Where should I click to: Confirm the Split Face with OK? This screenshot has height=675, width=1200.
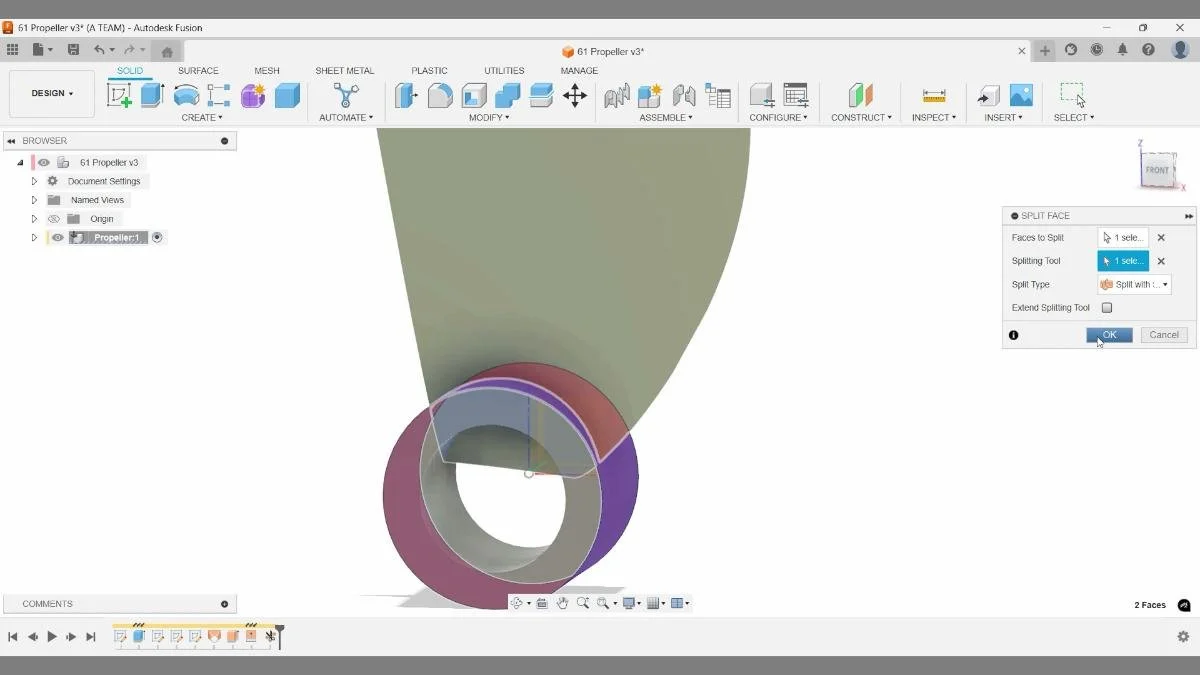[x=1108, y=334]
